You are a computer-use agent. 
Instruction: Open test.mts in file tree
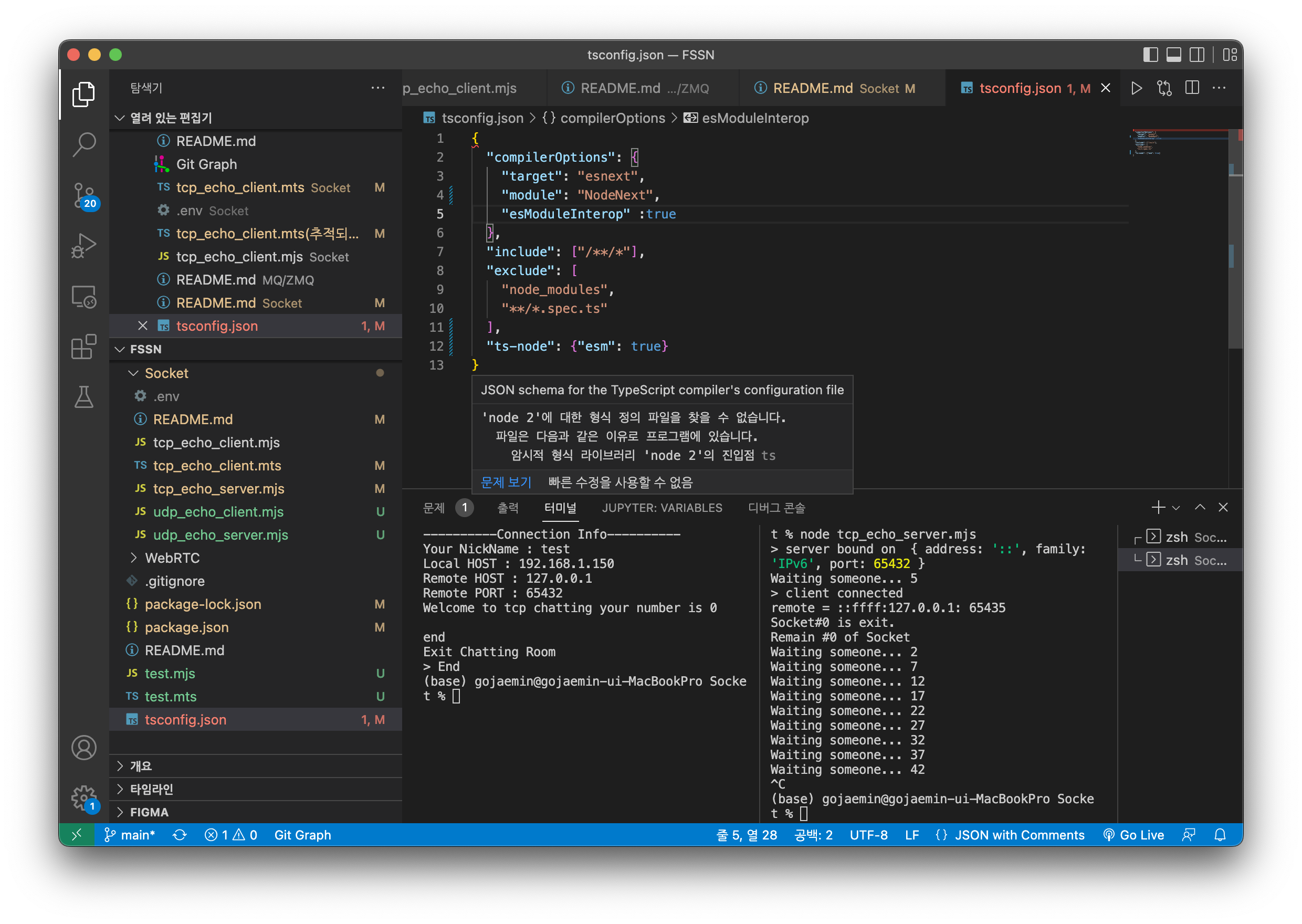[x=256, y=697]
